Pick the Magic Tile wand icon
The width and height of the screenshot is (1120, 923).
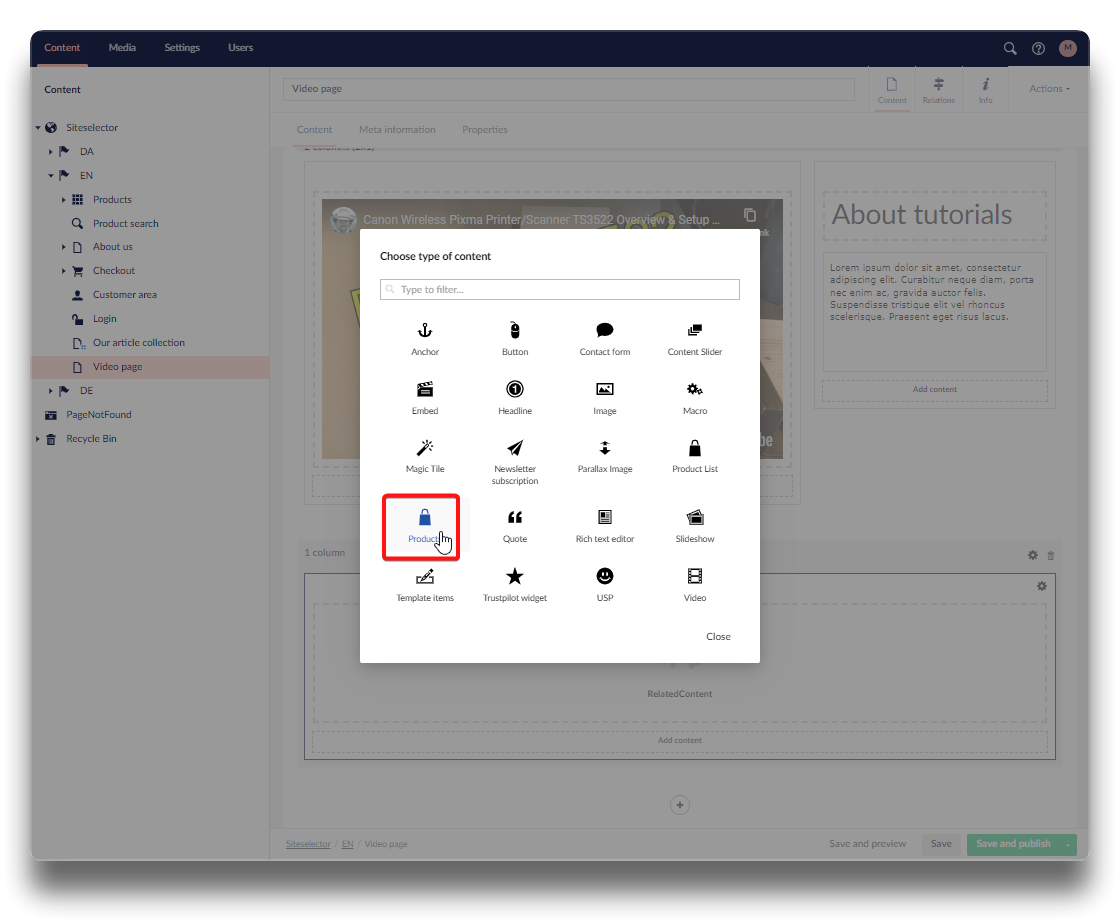[x=425, y=448]
